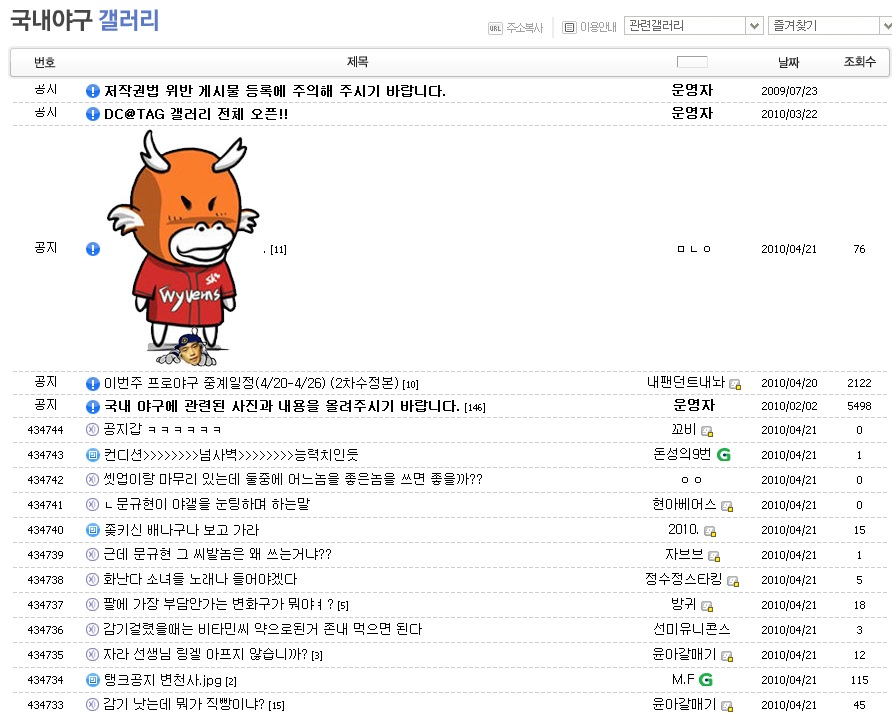Click the 조회수 column header
The width and height of the screenshot is (892, 714).
(x=860, y=61)
